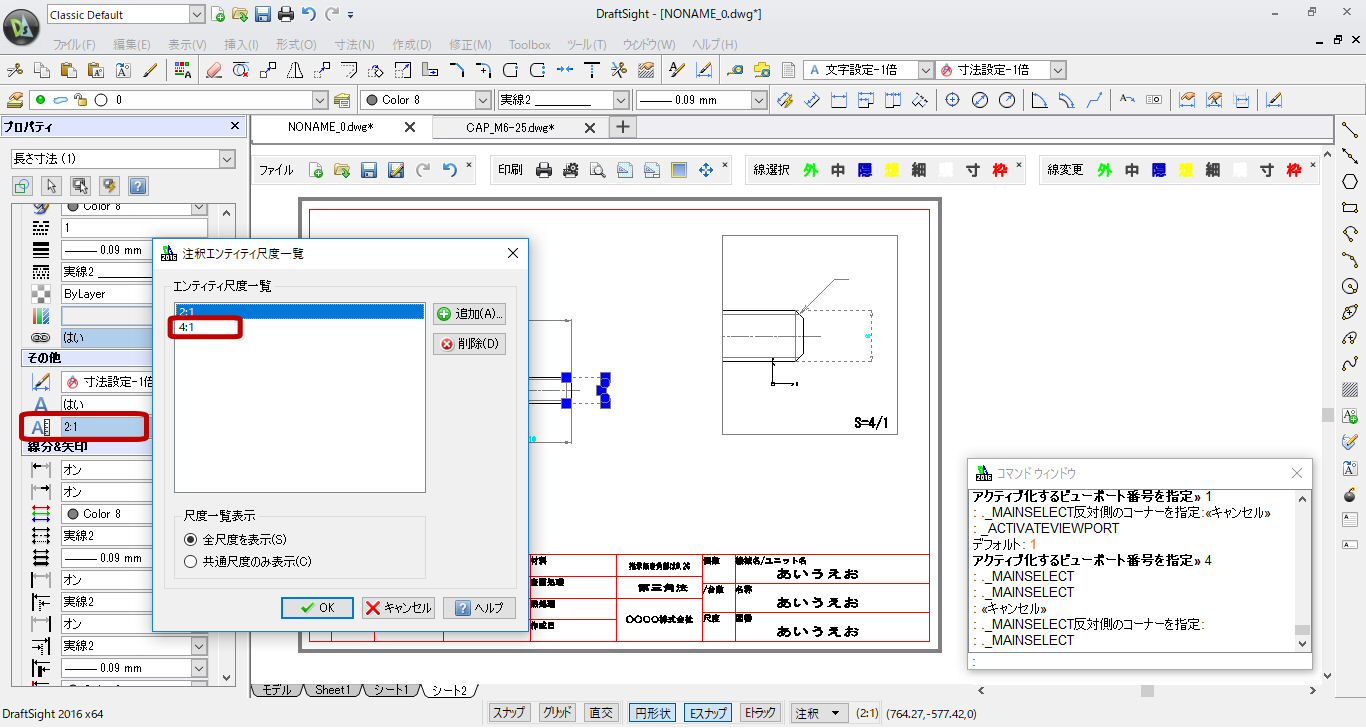The image size is (1366, 728).
Task: Switch to the CAP_M6-25.dwg tab
Action: pos(510,127)
